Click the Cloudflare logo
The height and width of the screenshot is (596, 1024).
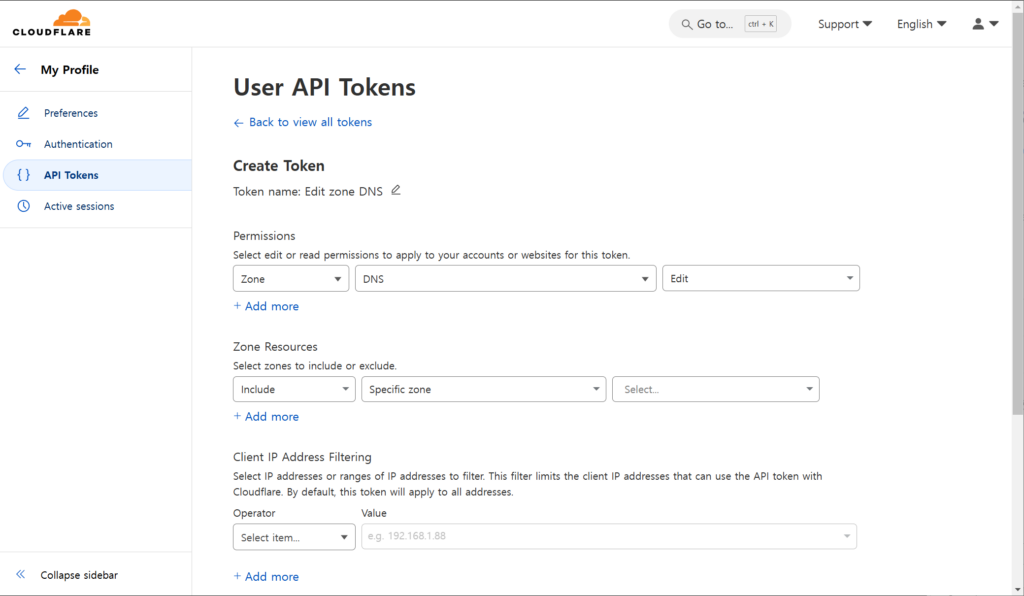pos(51,23)
